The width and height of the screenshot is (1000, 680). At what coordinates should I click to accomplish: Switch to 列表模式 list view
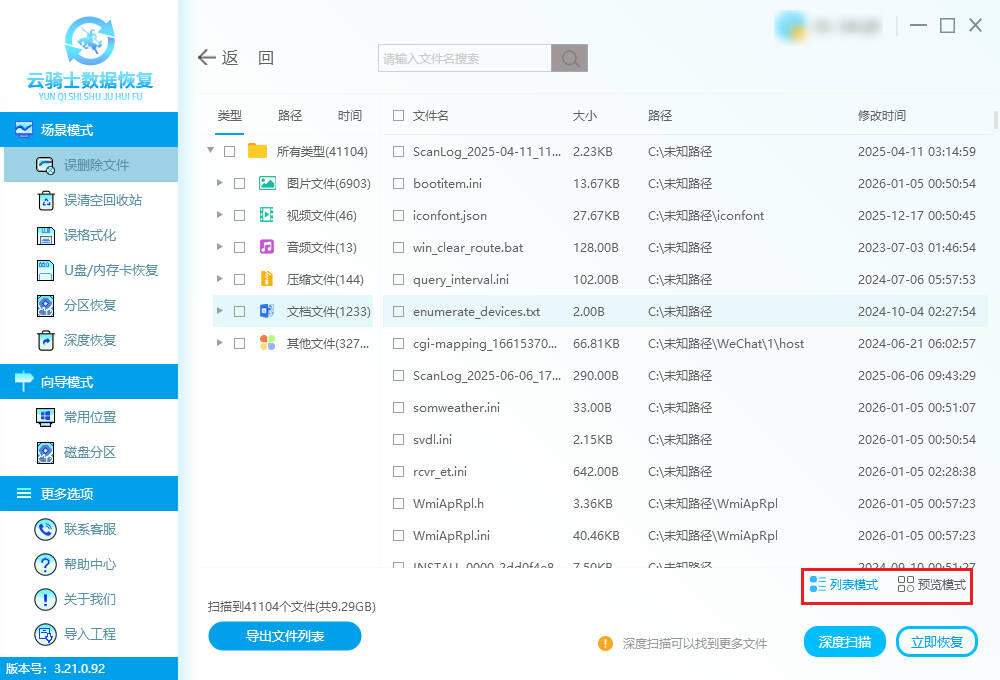844,584
